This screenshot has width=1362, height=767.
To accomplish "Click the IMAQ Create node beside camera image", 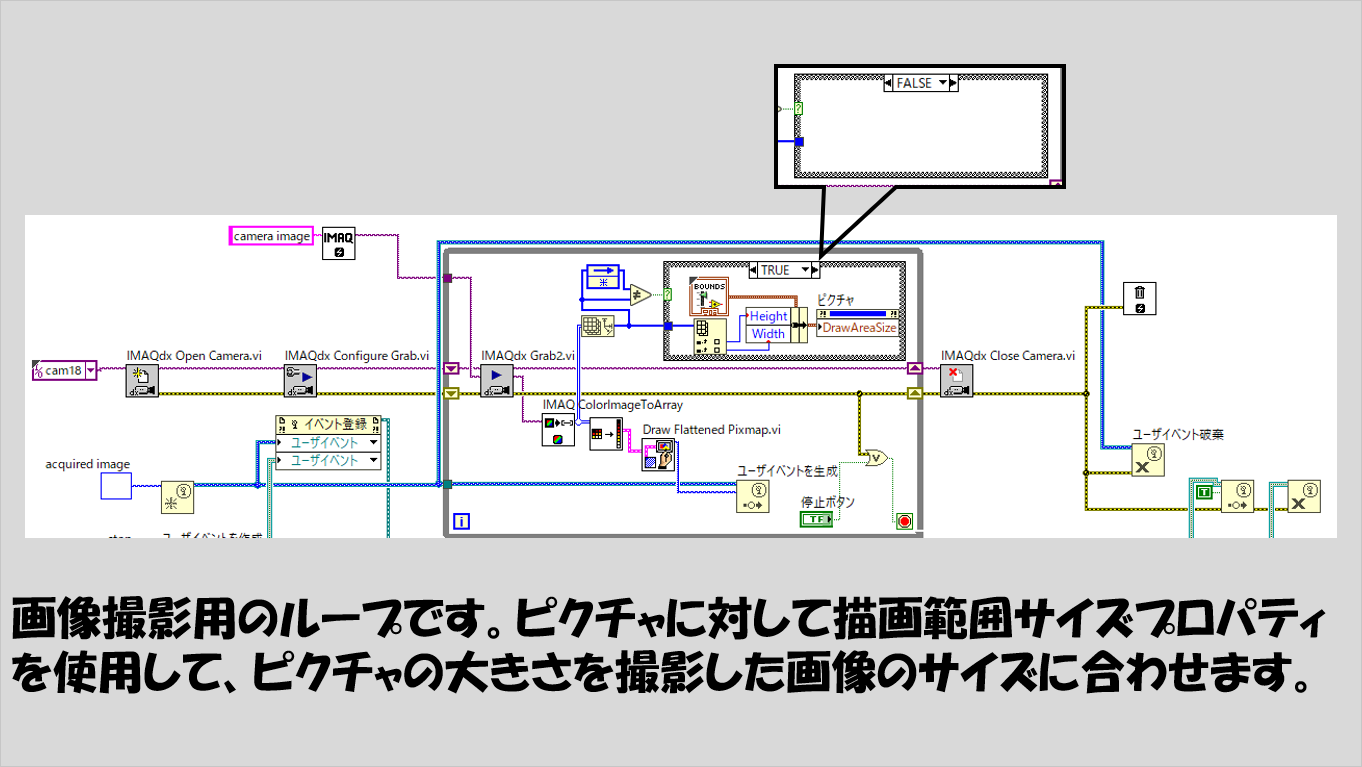I will pyautogui.click(x=338, y=243).
